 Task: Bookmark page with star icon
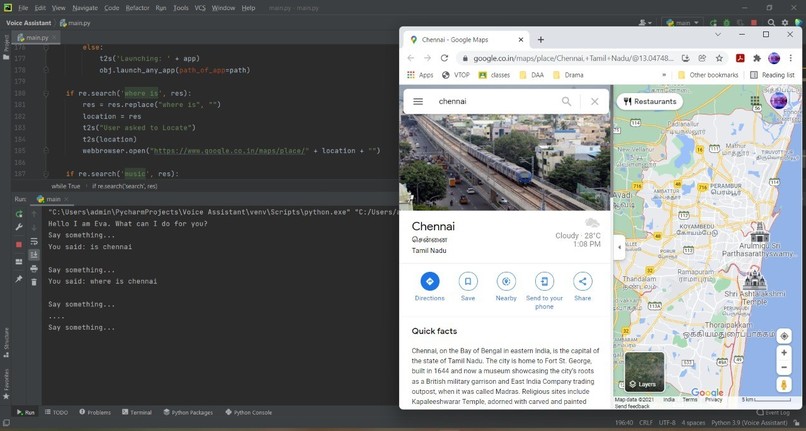tap(719, 58)
